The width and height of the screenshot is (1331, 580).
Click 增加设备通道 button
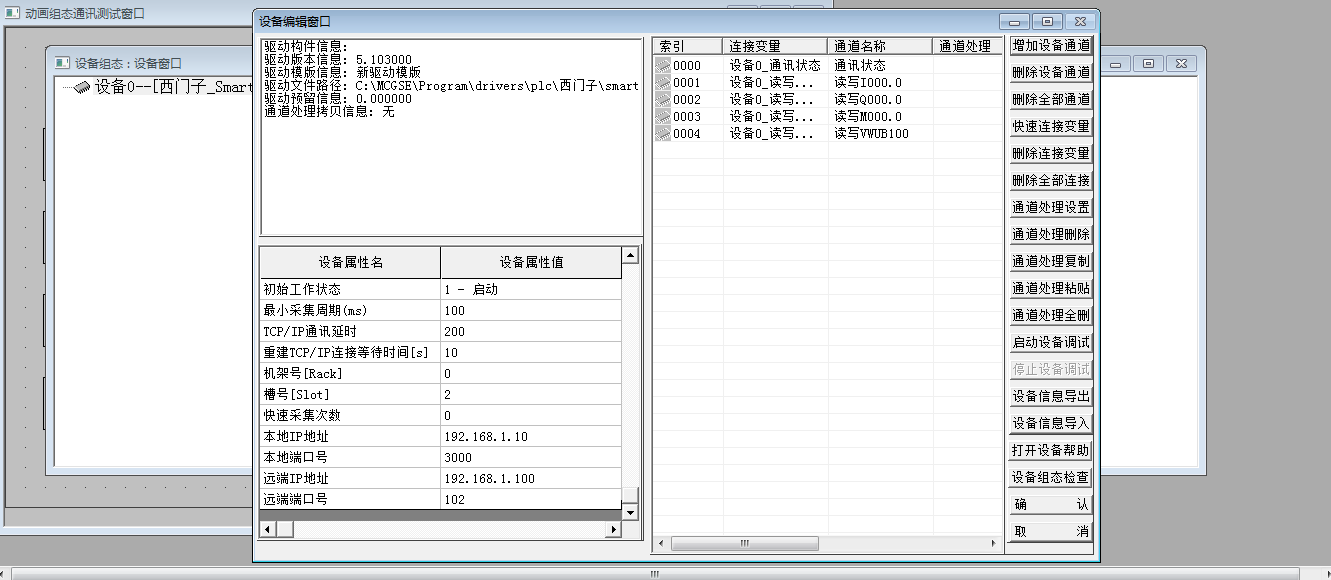(1050, 46)
